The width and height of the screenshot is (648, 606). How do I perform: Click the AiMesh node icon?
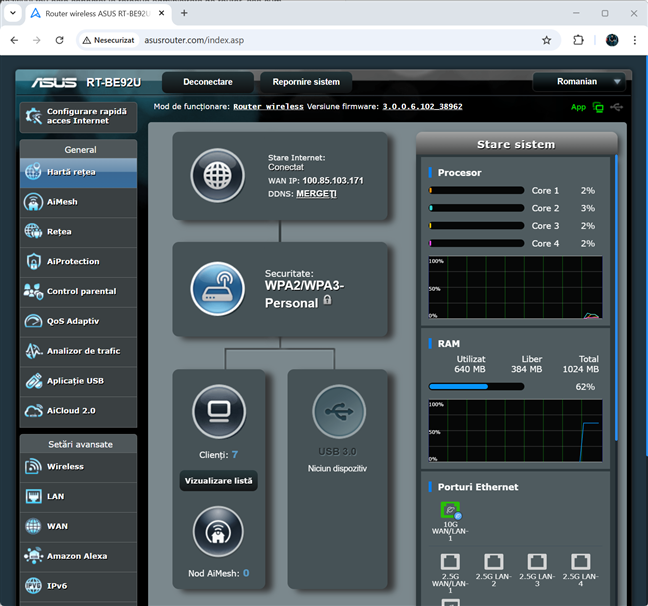218,532
